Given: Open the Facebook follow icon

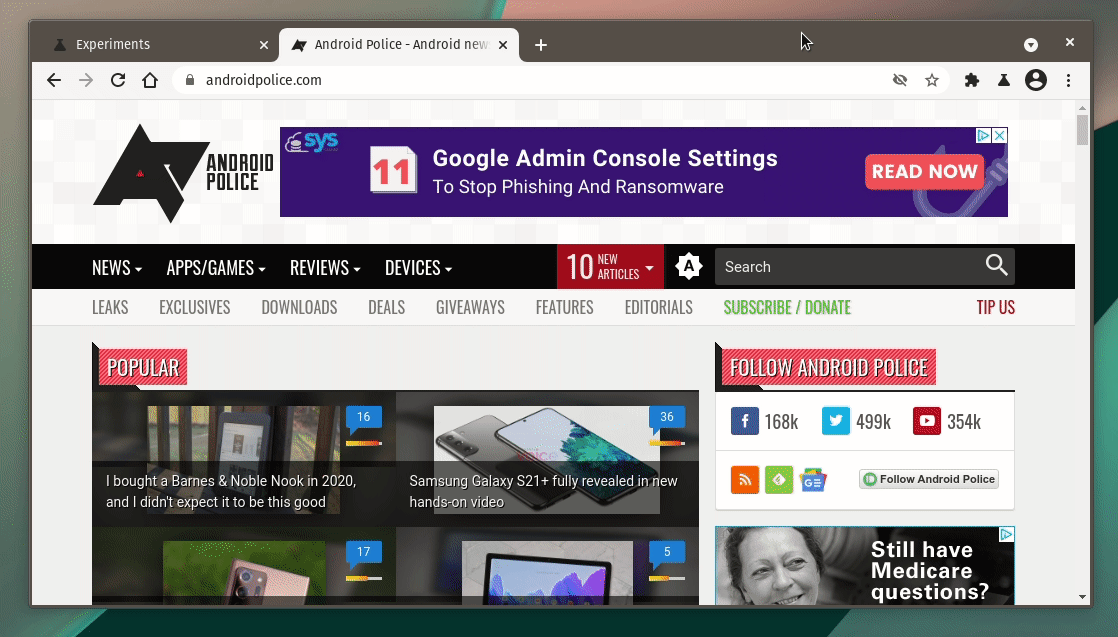Looking at the screenshot, I should (745, 421).
